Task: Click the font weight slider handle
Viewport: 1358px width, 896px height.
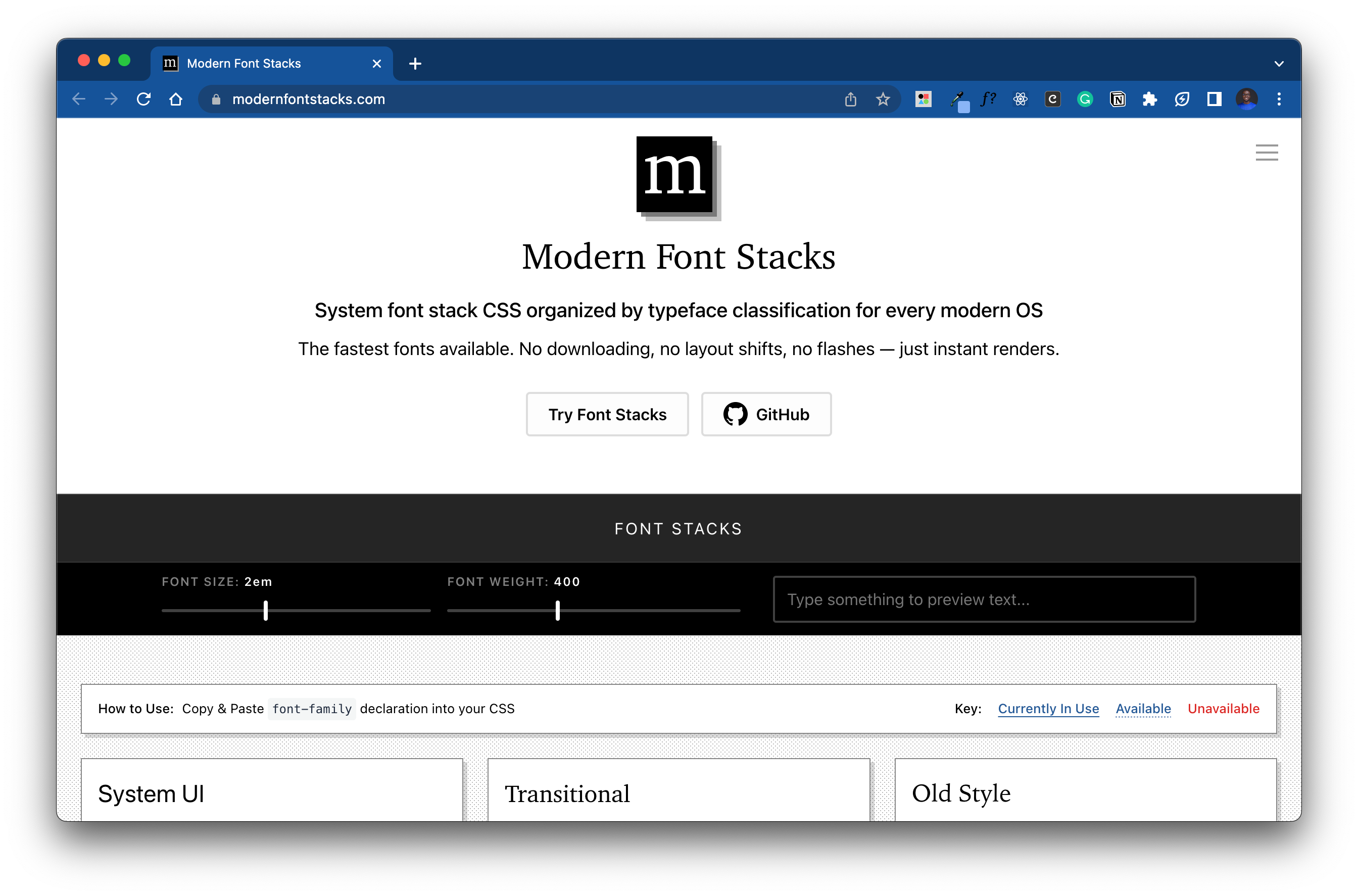Action: (557, 610)
